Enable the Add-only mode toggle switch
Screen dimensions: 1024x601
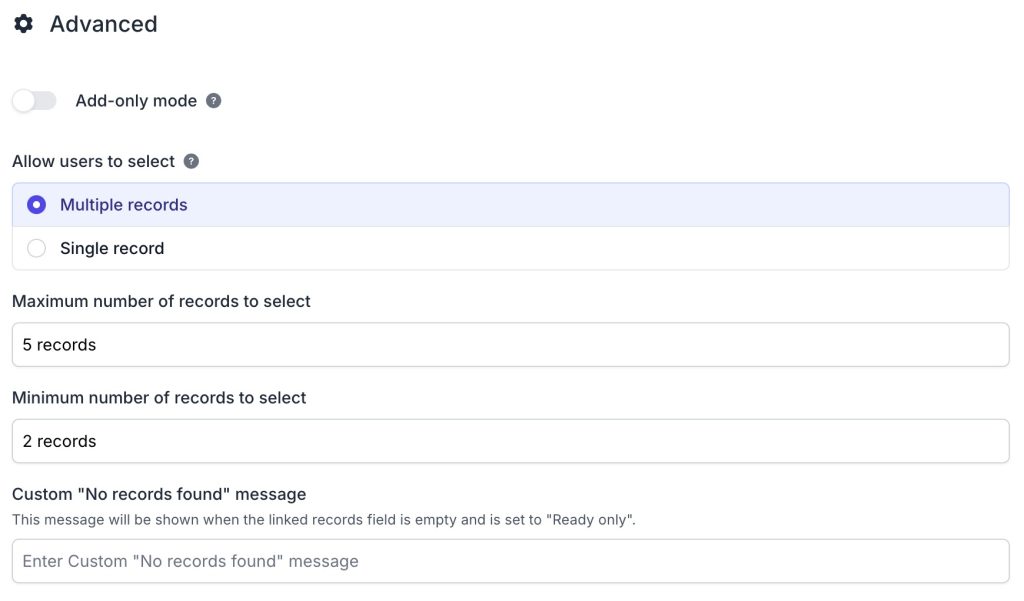(x=35, y=101)
